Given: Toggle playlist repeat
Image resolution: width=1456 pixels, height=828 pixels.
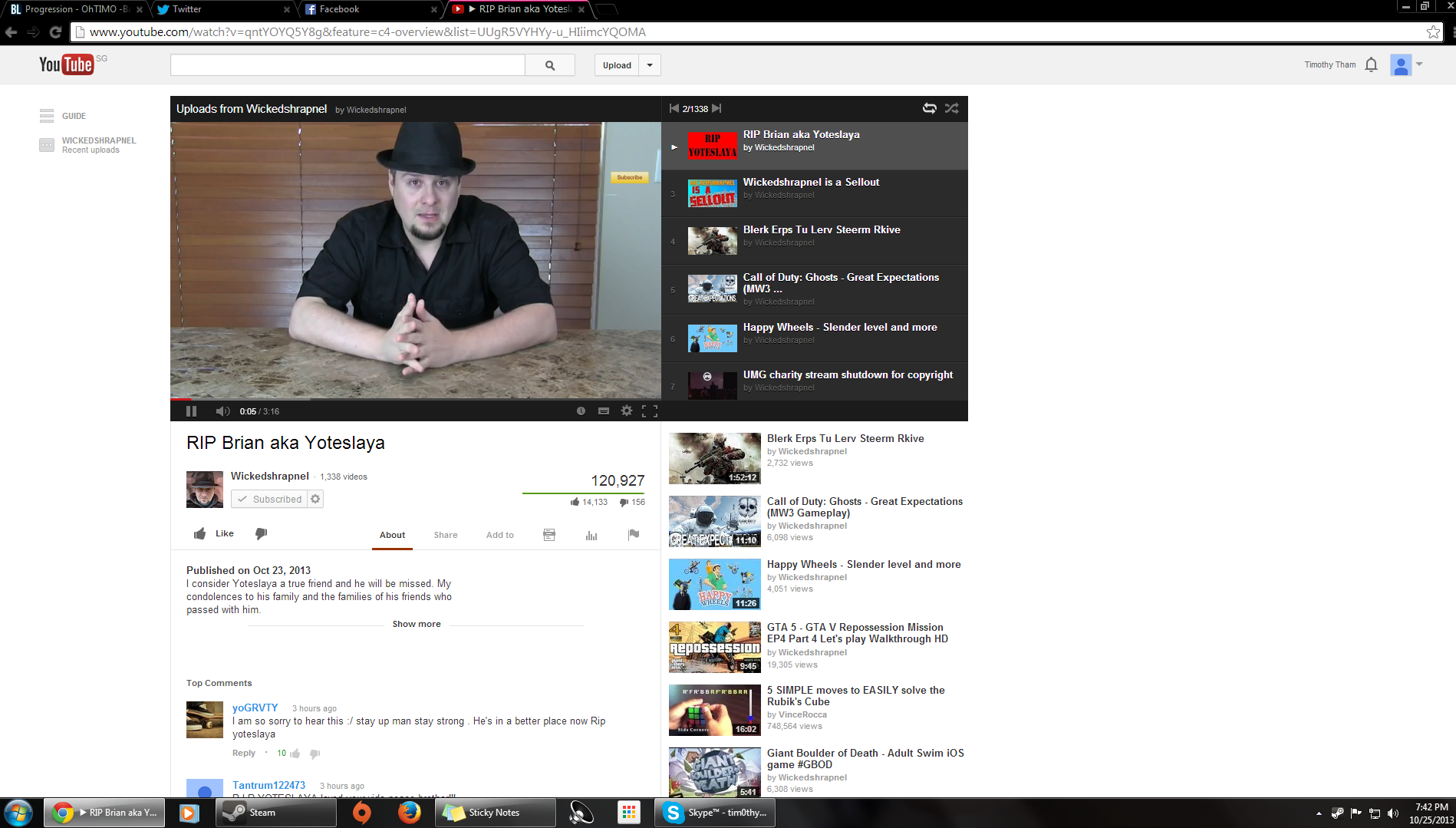Looking at the screenshot, I should coord(929,108).
